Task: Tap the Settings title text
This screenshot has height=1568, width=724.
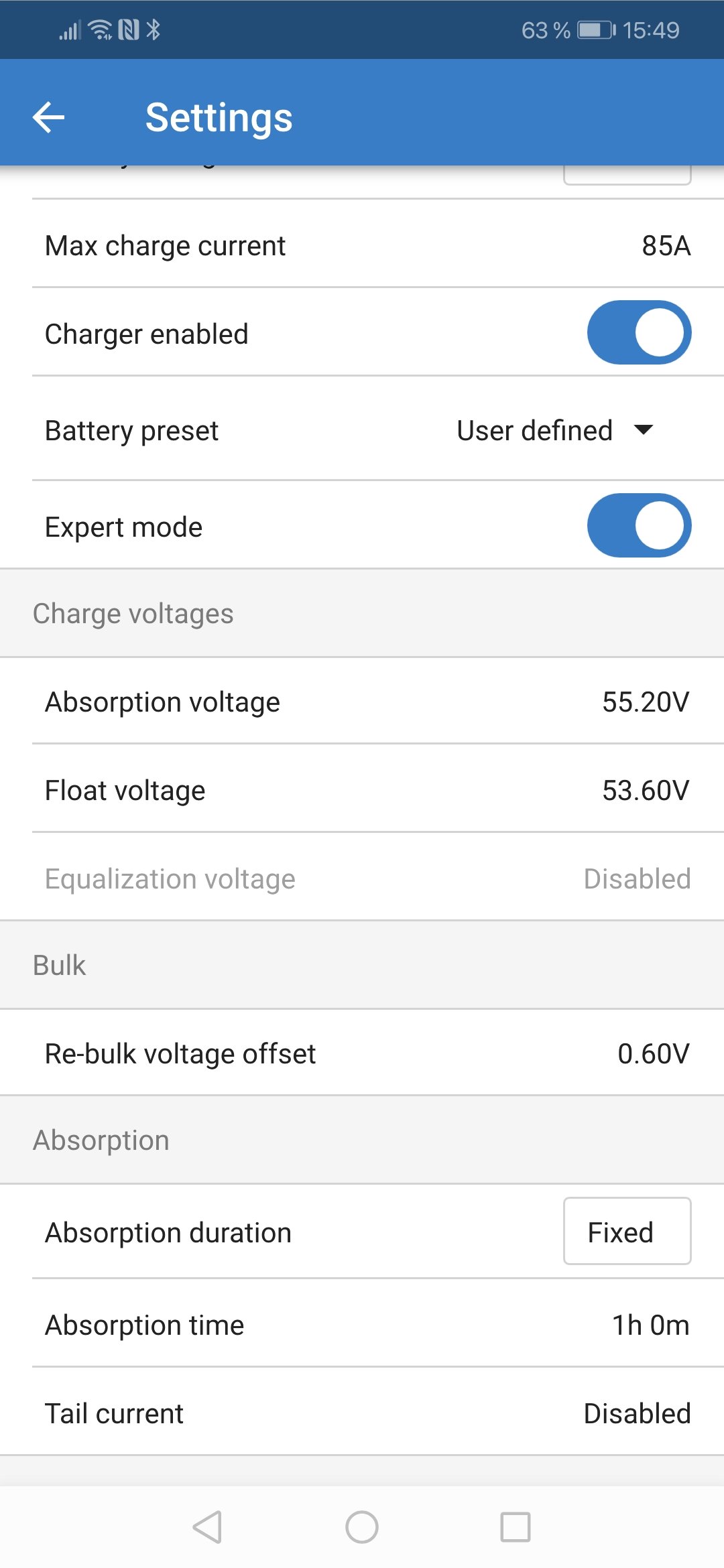Action: coord(219,117)
